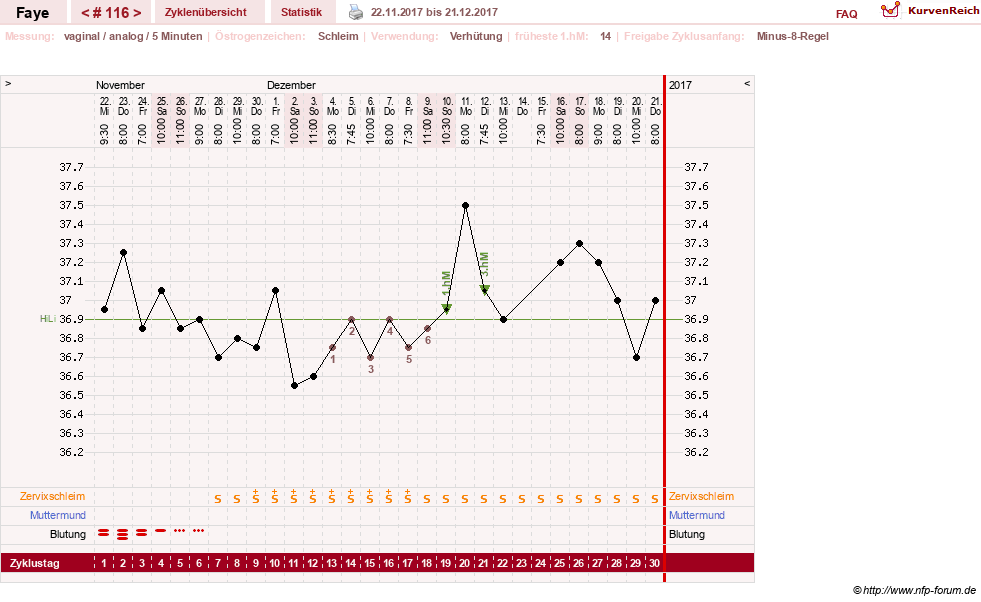Click the left Zervixschleim row label
The width and height of the screenshot is (981, 602).
[53, 496]
